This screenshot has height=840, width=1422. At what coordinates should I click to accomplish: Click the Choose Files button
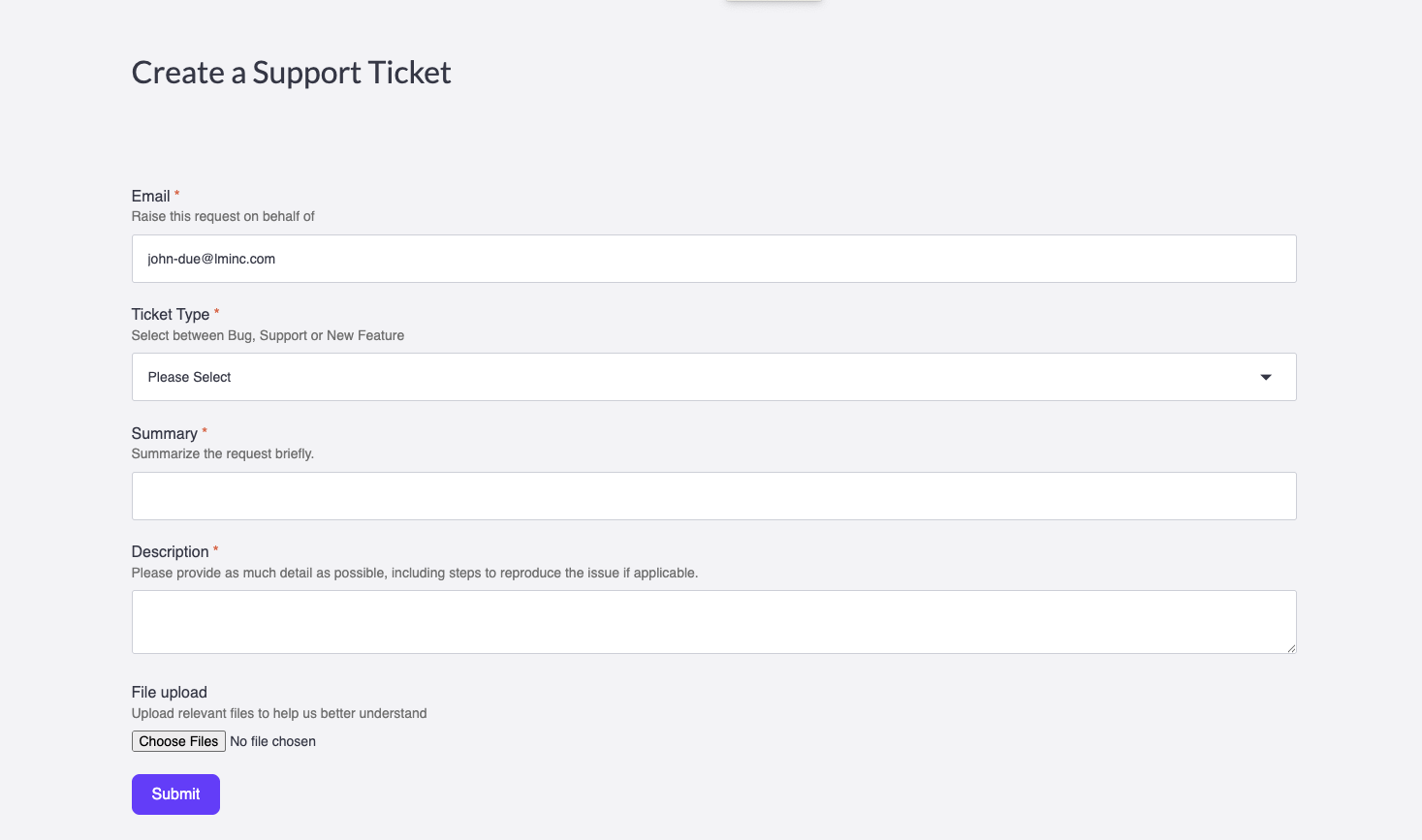(178, 741)
